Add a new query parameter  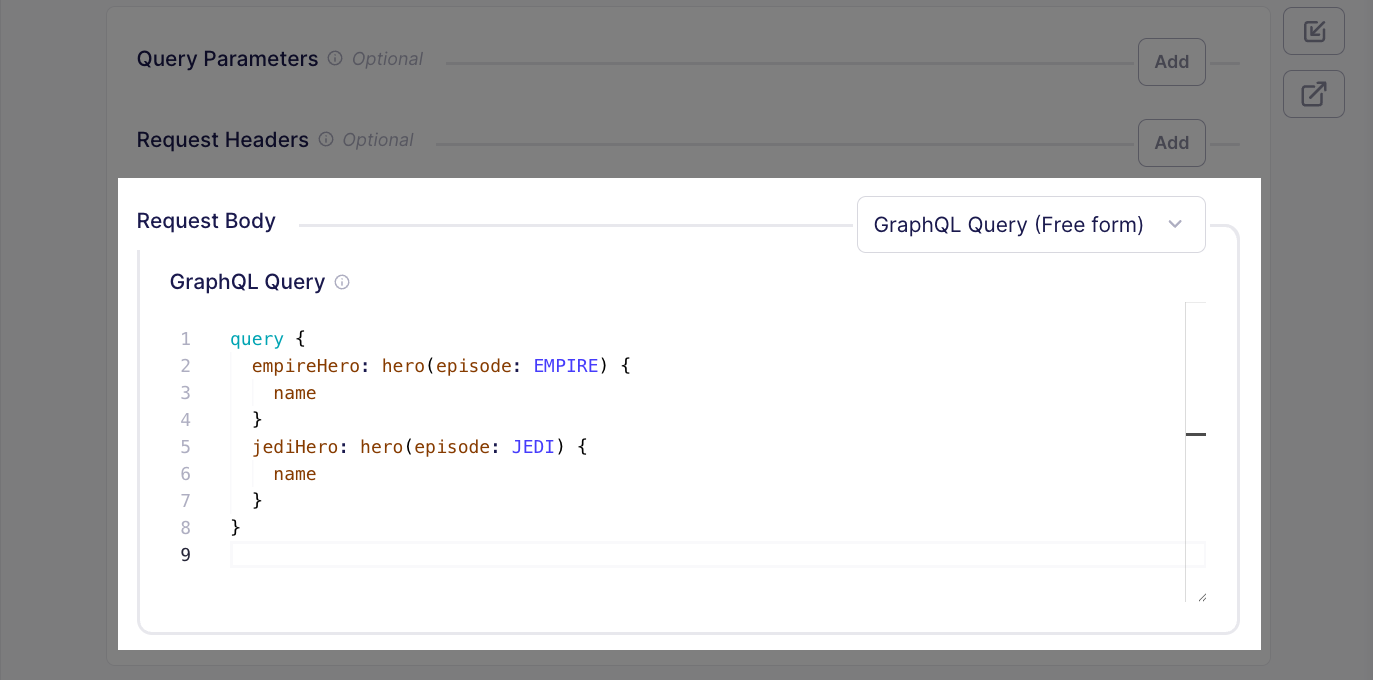coord(1171,61)
